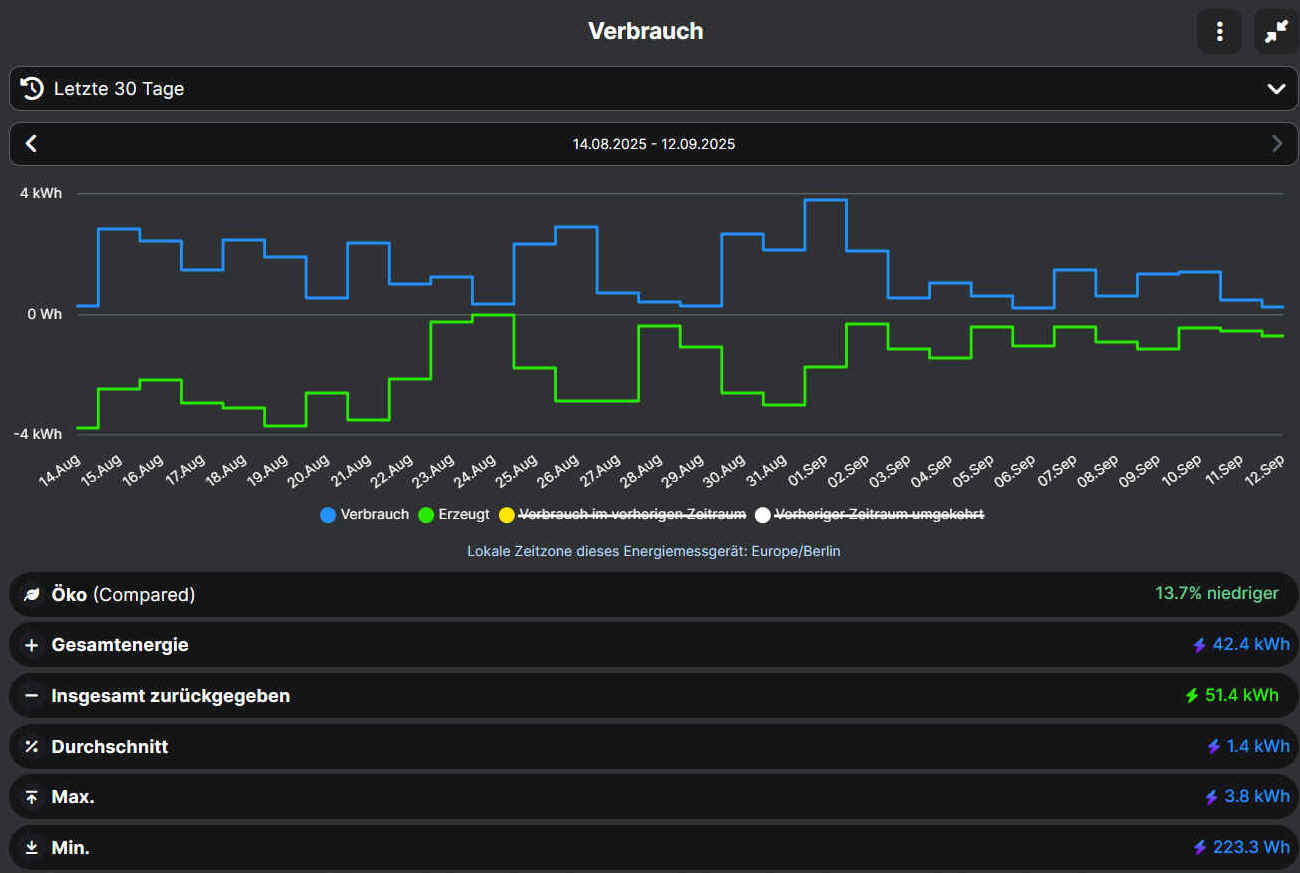1300x873 pixels.
Task: Go to previous date range arrow
Action: pyautogui.click(x=31, y=144)
